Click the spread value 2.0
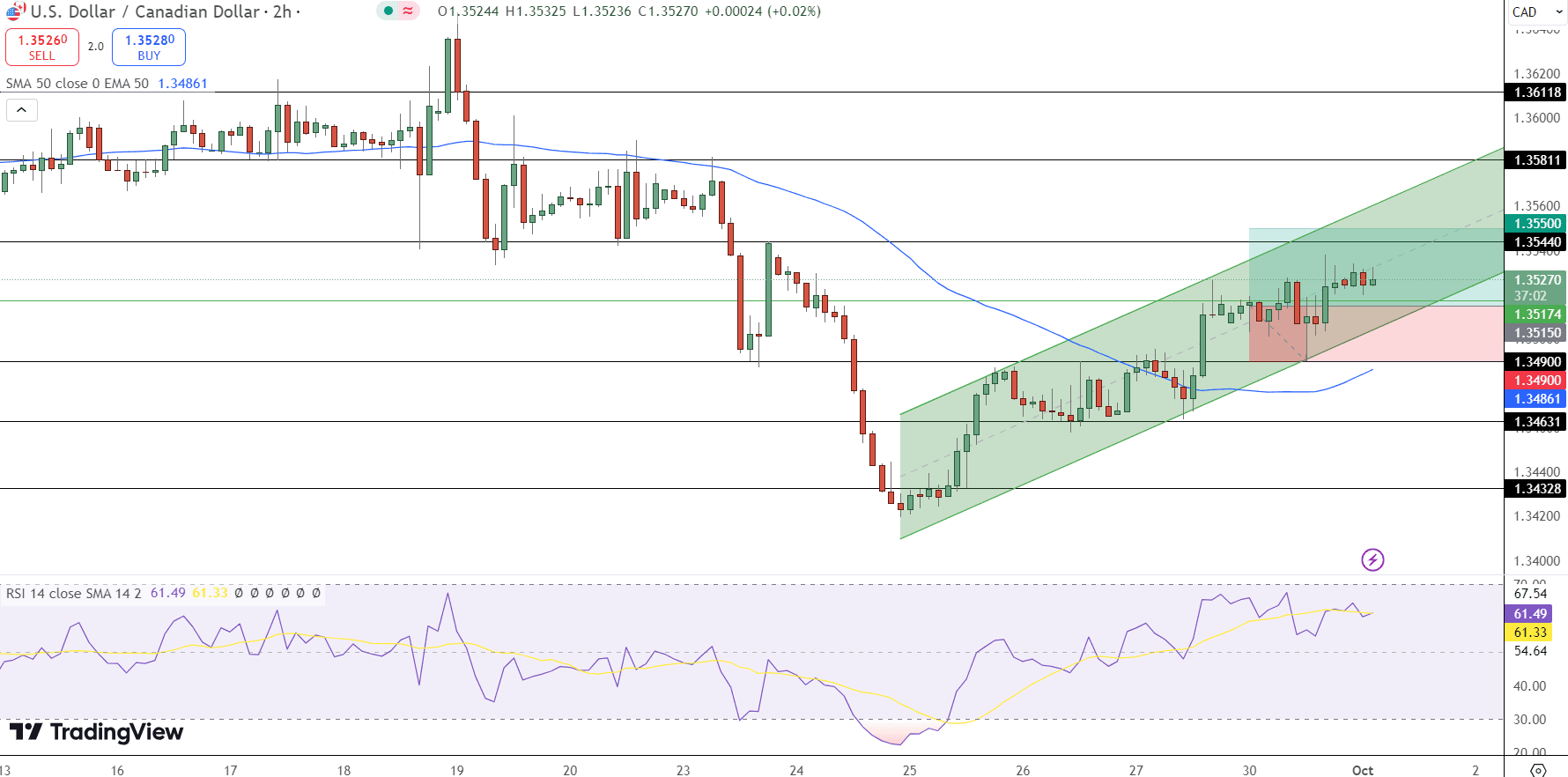This screenshot has height=777, width=1568. tap(96, 47)
